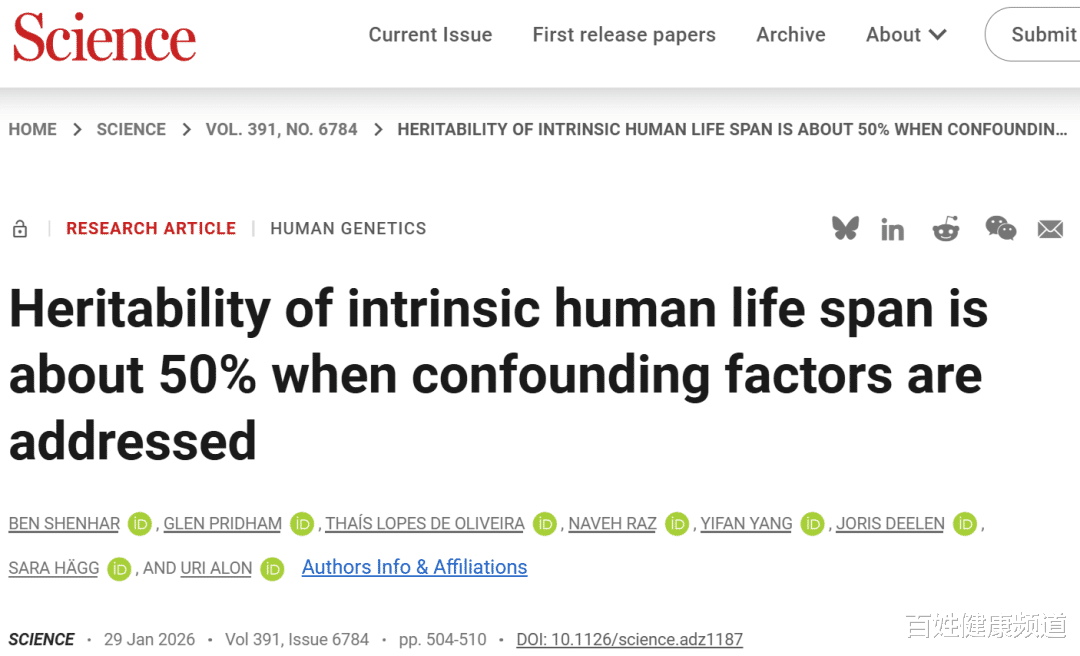Viewport: 1080px width, 656px height.
Task: Email this article using envelope icon
Action: [1050, 230]
